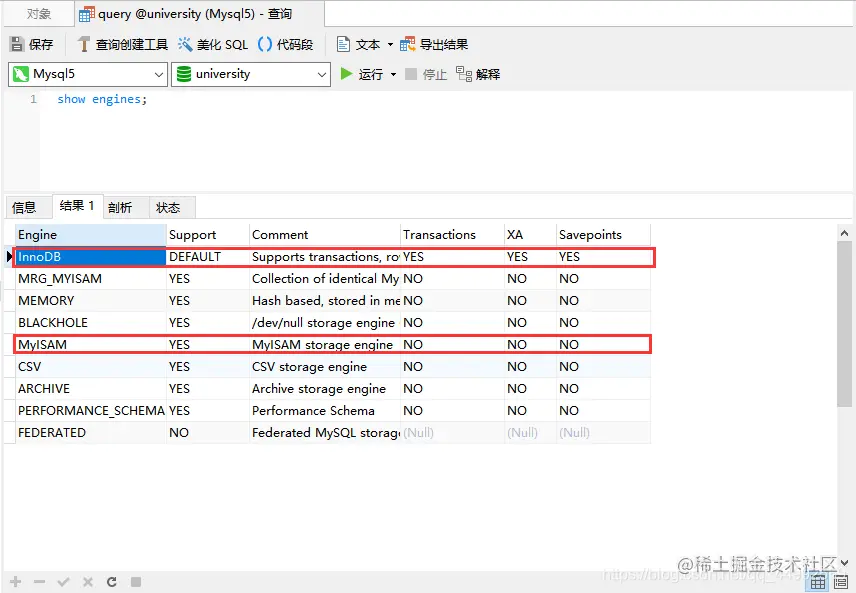Click YES XA cell in InnoDB row

[530, 257]
